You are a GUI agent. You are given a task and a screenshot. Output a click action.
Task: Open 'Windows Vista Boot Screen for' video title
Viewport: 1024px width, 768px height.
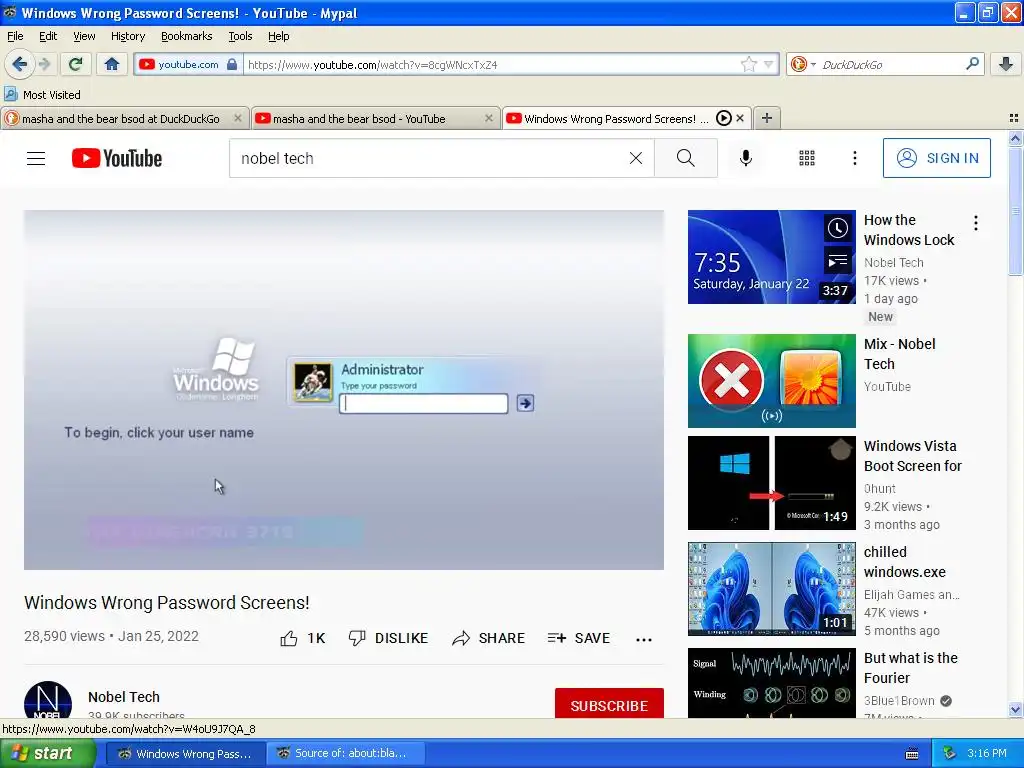coord(912,456)
